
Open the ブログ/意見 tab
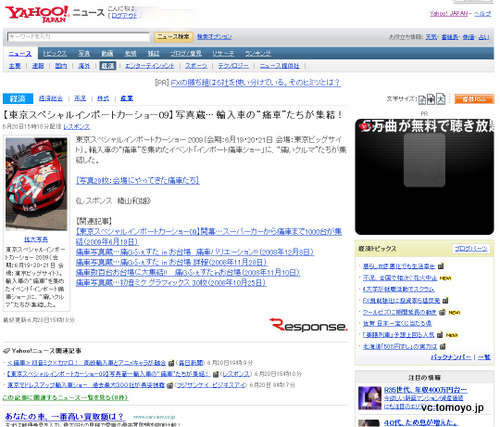[186, 53]
